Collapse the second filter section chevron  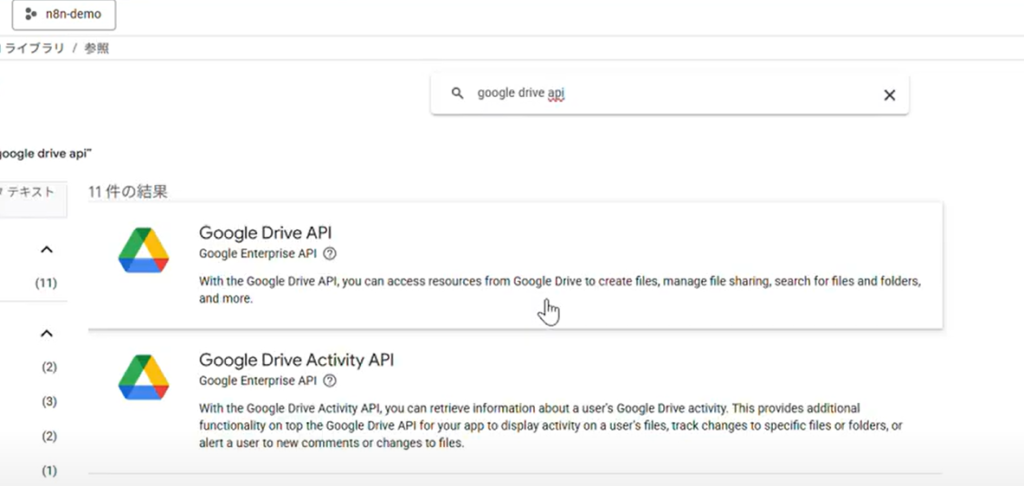pos(46,334)
